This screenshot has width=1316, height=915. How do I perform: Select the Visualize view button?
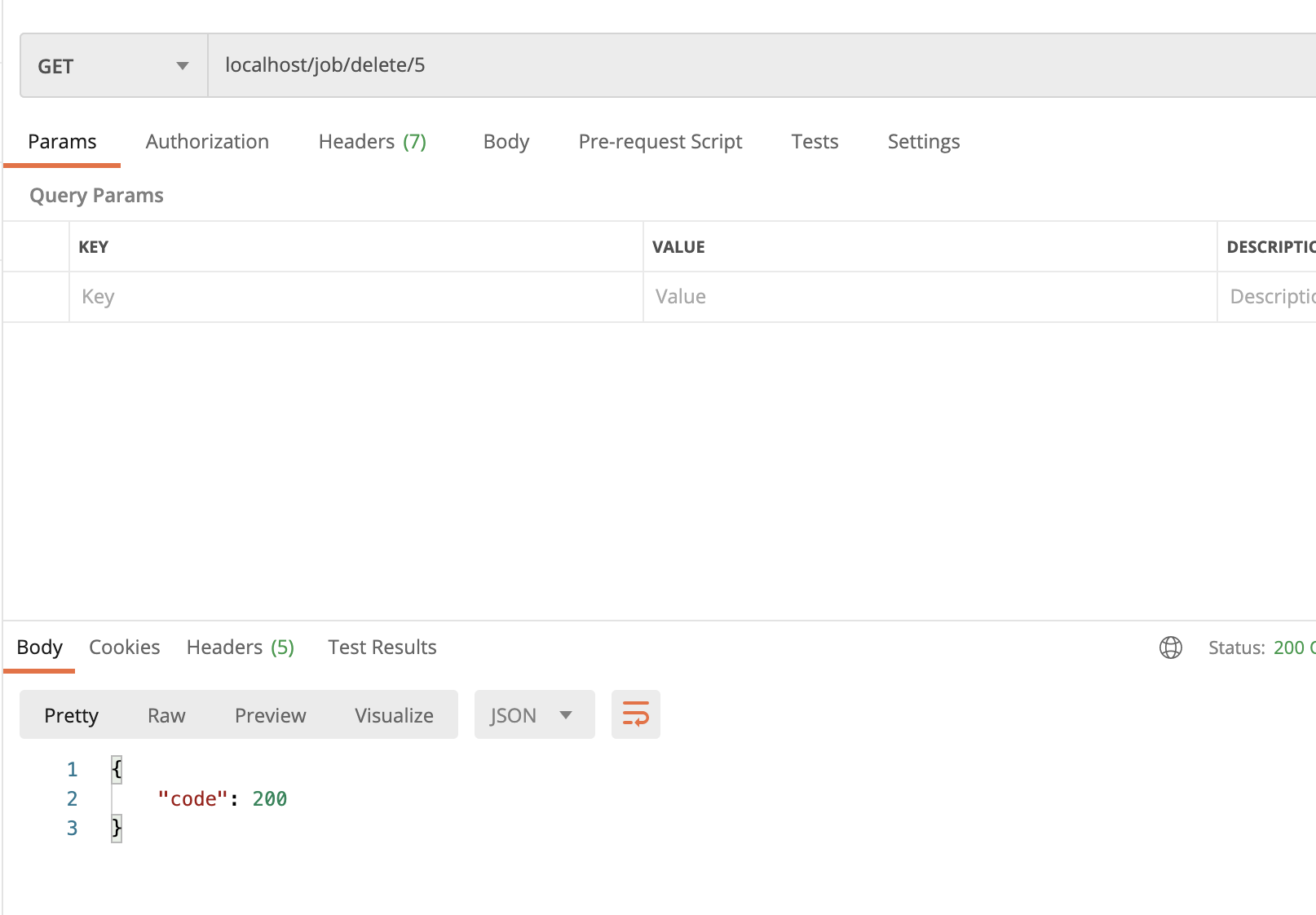coord(394,715)
